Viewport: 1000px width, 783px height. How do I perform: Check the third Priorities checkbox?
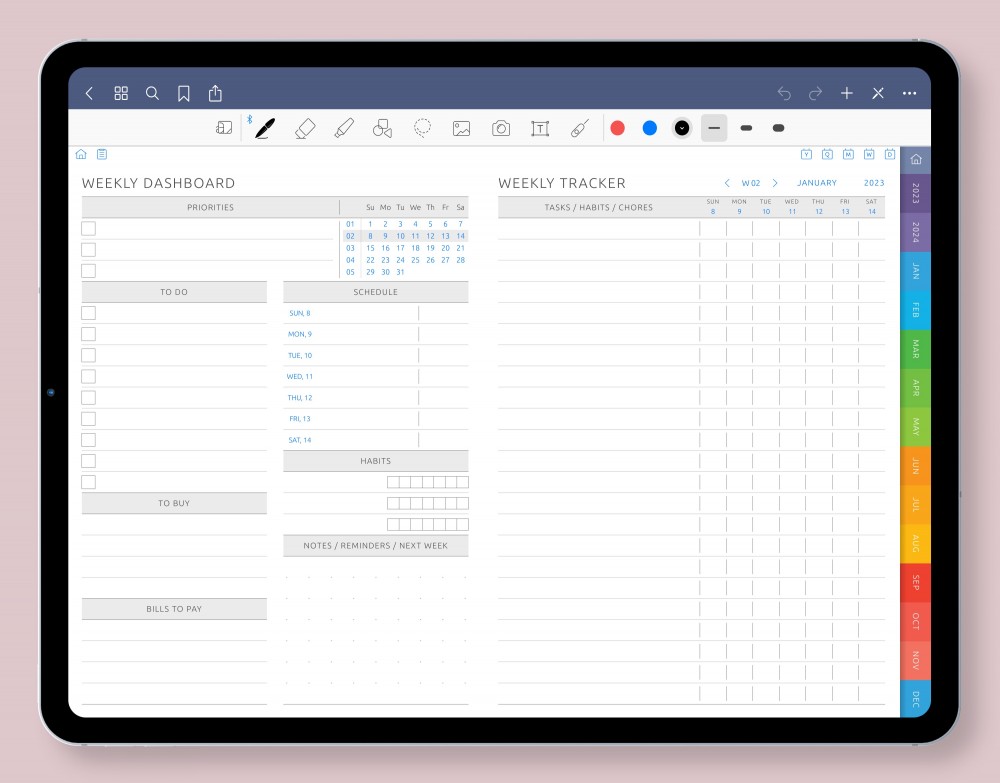[x=89, y=270]
